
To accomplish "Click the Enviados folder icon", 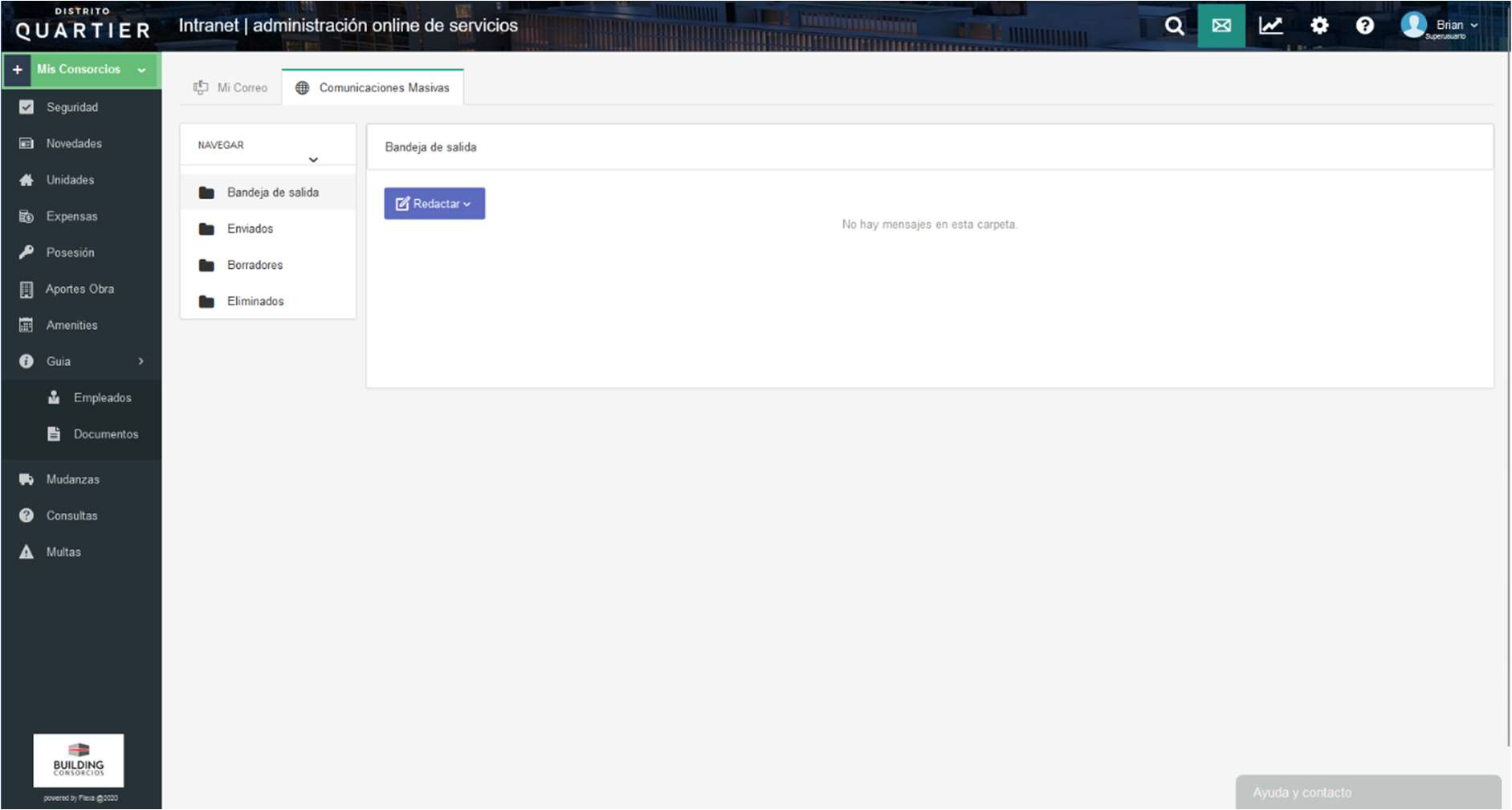I will 206,229.
